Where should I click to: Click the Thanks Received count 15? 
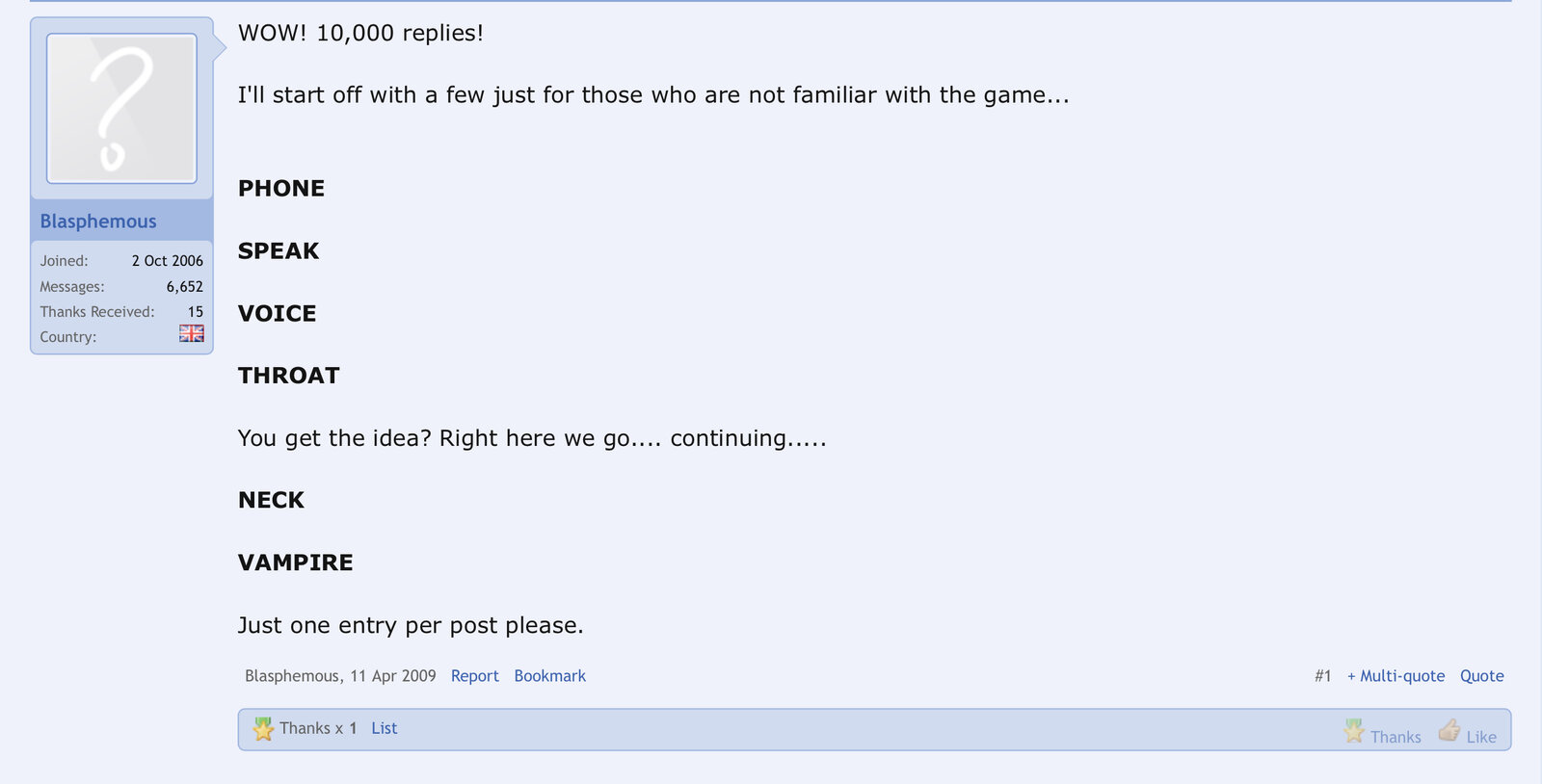click(x=195, y=312)
